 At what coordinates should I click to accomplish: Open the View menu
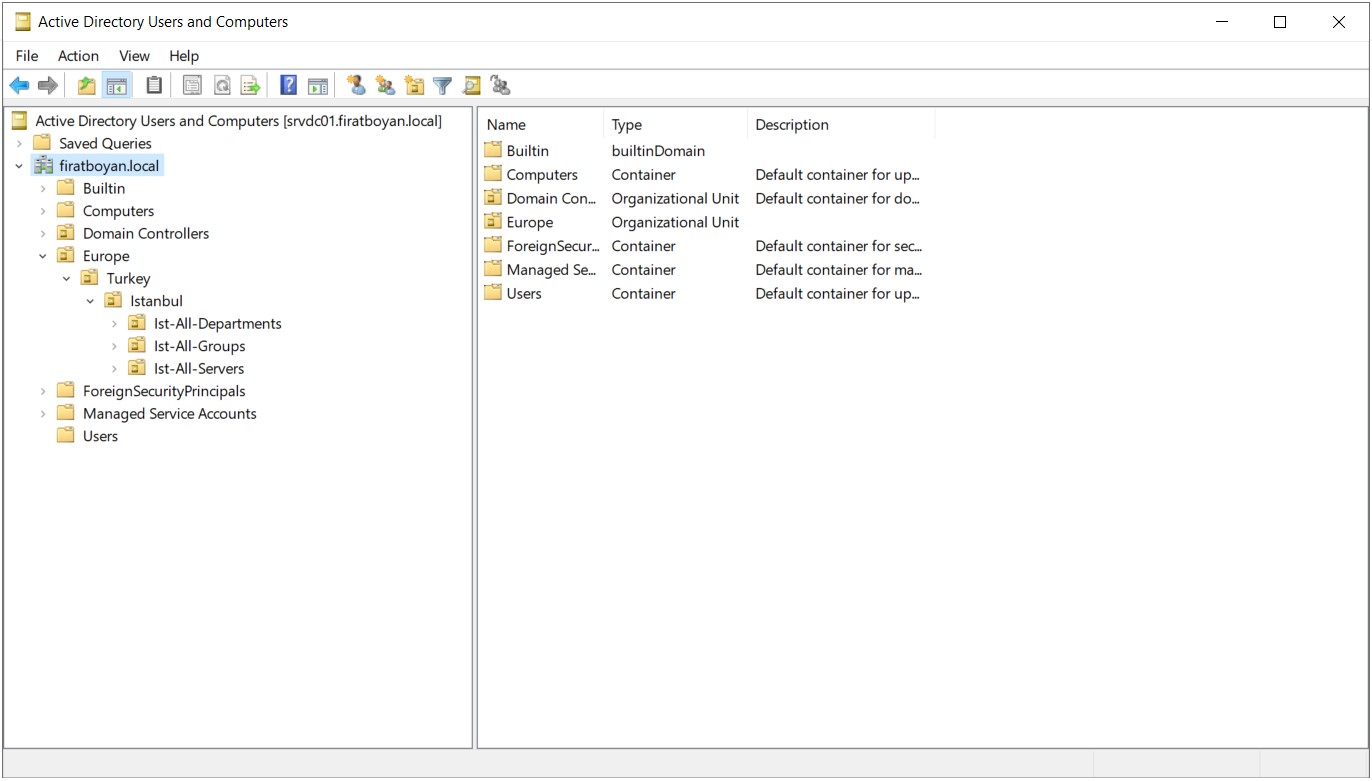134,56
